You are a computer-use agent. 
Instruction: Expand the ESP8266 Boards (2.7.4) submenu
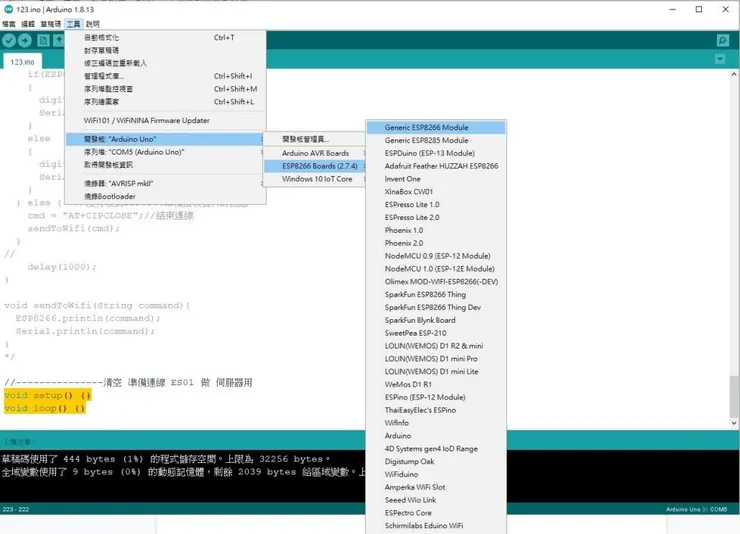click(x=315, y=166)
